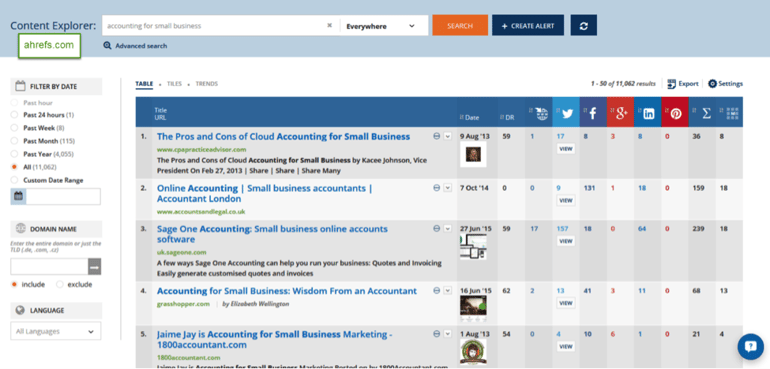This screenshot has height=369, width=770.
Task: Click the minus circle icon on Jaime Jay row
Action: (x=437, y=334)
